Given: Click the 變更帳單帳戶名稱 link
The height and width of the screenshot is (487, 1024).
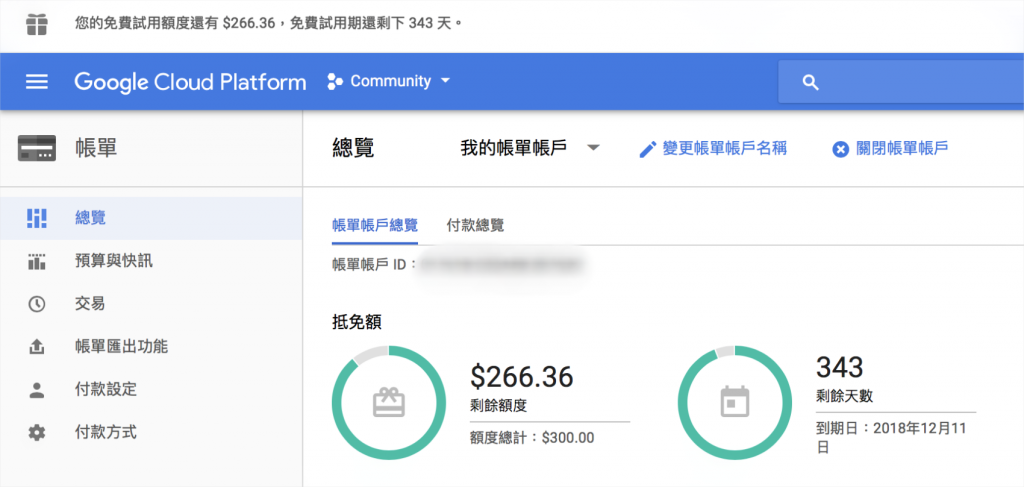Looking at the screenshot, I should click(x=724, y=149).
